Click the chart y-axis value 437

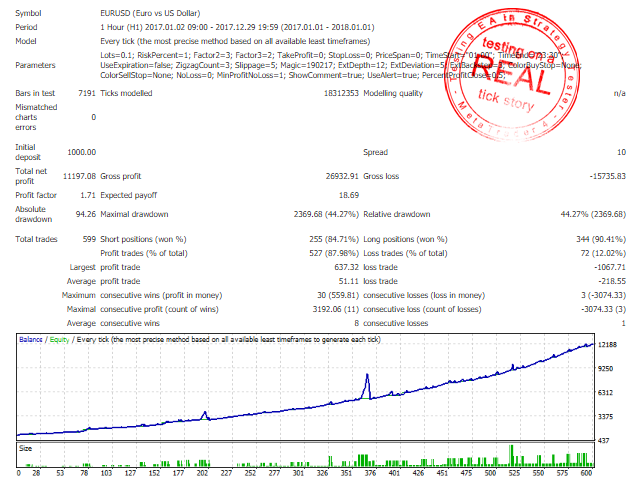pyautogui.click(x=603, y=440)
